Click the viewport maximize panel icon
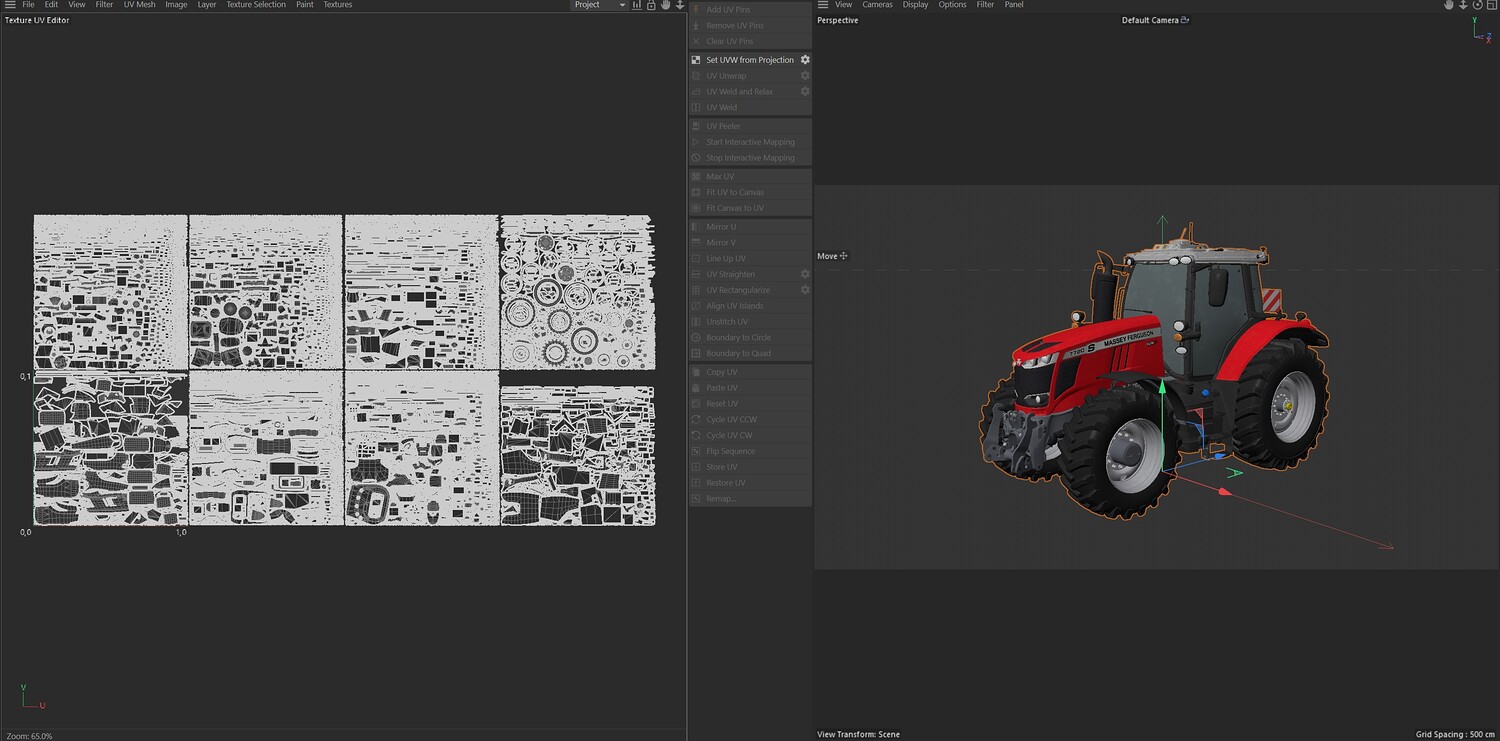This screenshot has height=741, width=1500. pyautogui.click(x=1491, y=5)
